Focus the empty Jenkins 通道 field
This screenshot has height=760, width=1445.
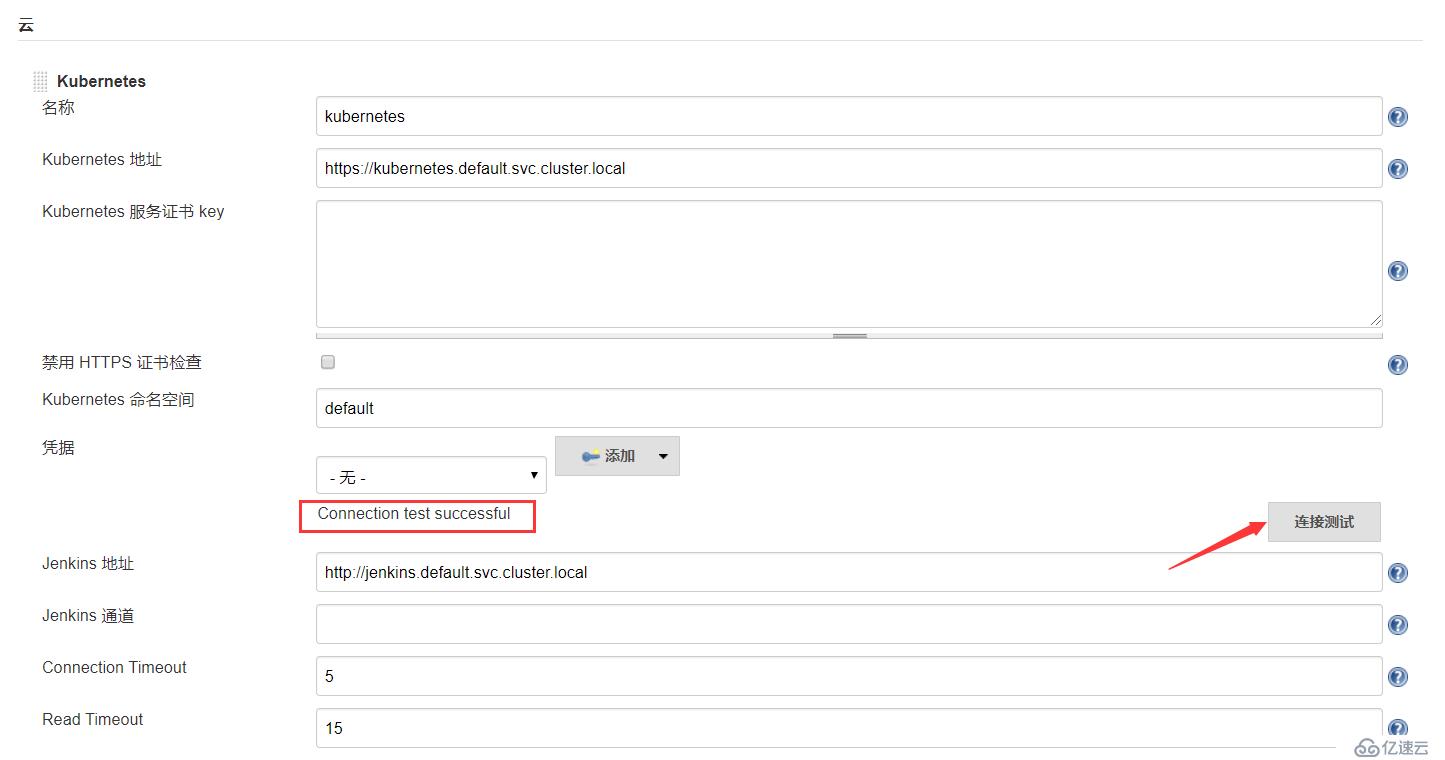point(849,624)
